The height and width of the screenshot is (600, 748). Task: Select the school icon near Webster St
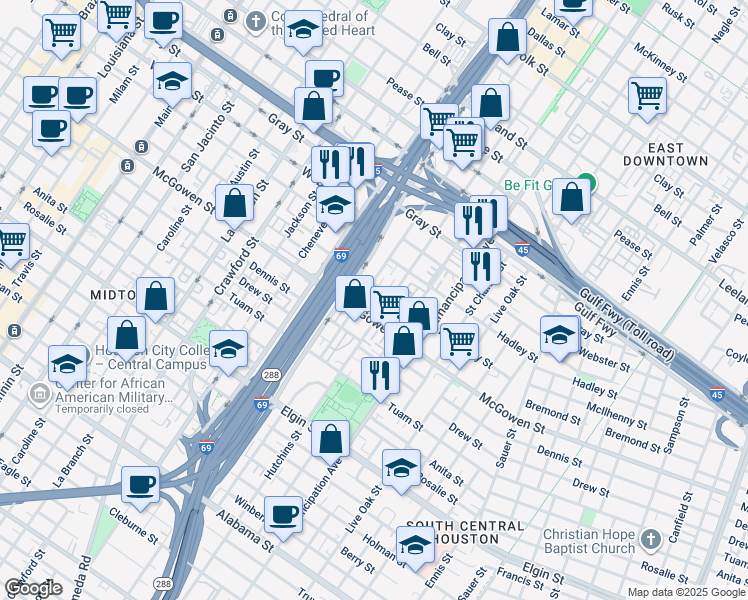[x=559, y=335]
